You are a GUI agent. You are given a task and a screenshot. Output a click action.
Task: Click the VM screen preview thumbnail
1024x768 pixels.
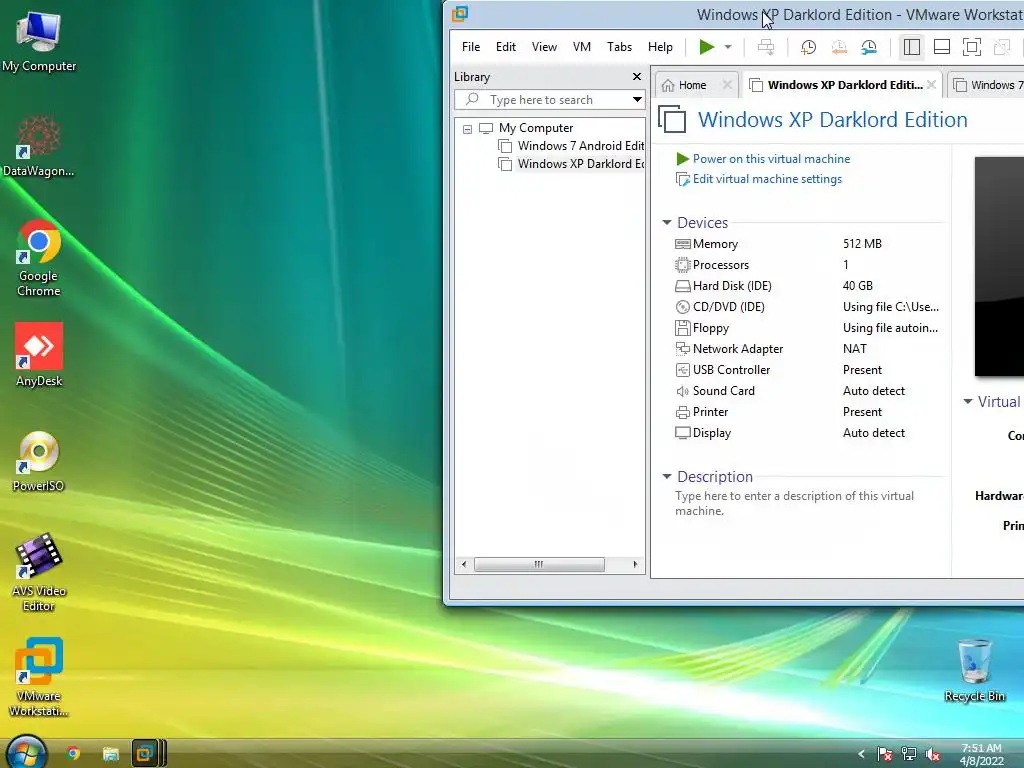999,266
